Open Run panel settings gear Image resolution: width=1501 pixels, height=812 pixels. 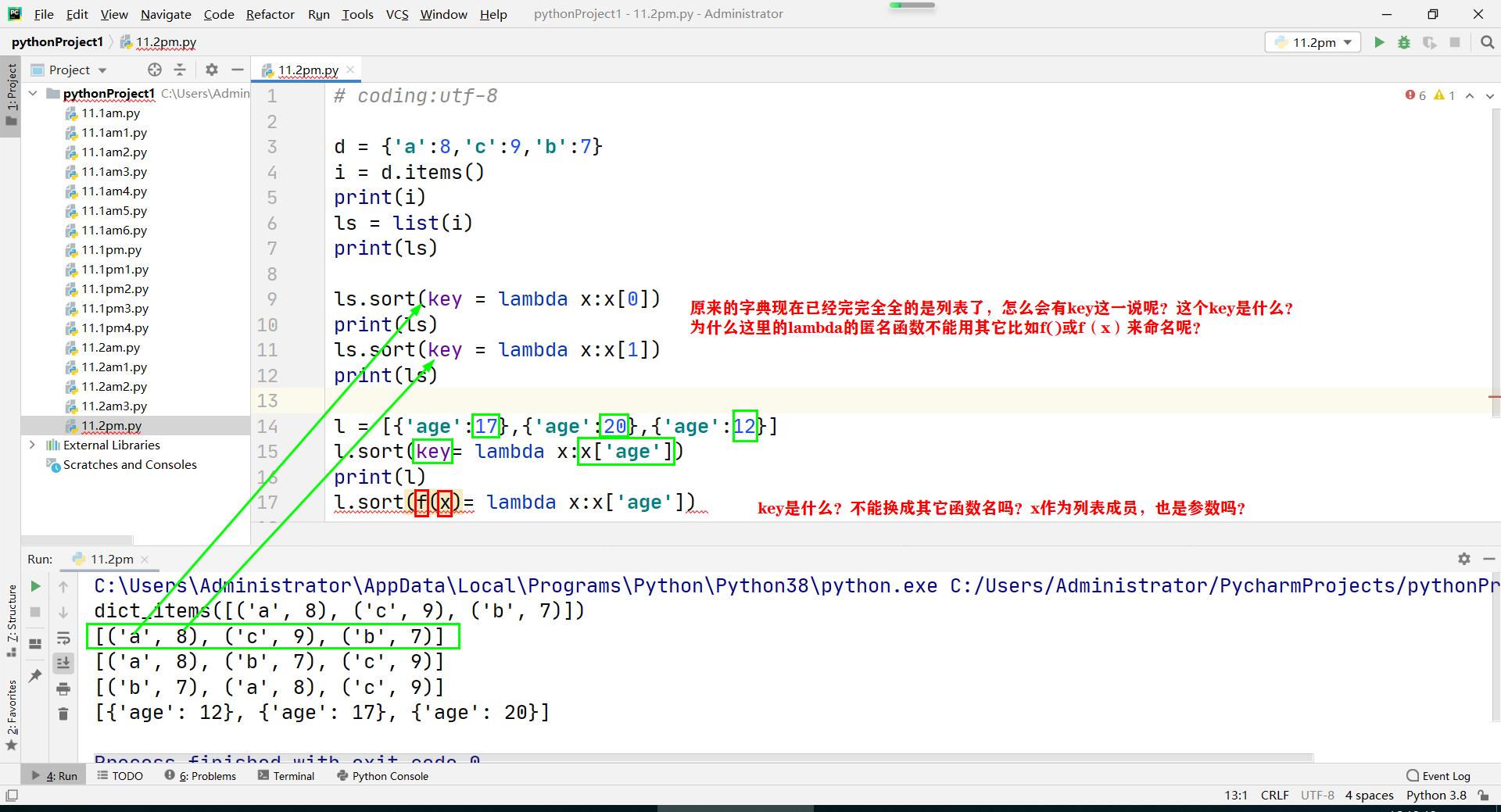point(1464,559)
